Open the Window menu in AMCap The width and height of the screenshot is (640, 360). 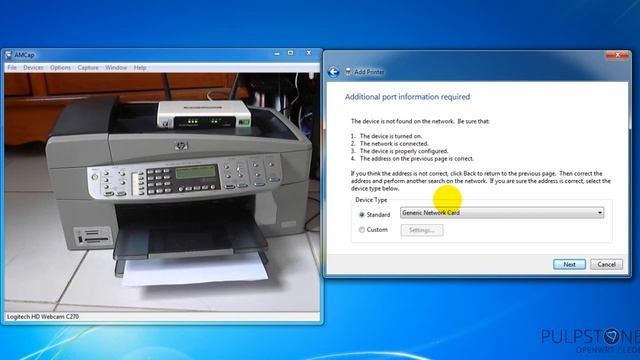pos(116,67)
